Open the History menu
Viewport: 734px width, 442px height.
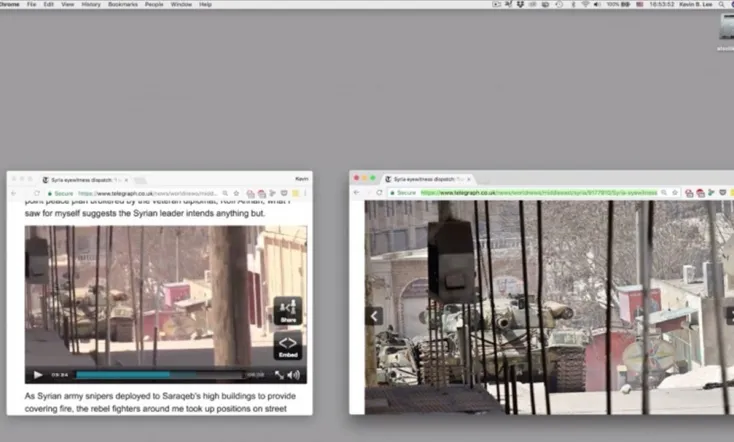[x=91, y=5]
